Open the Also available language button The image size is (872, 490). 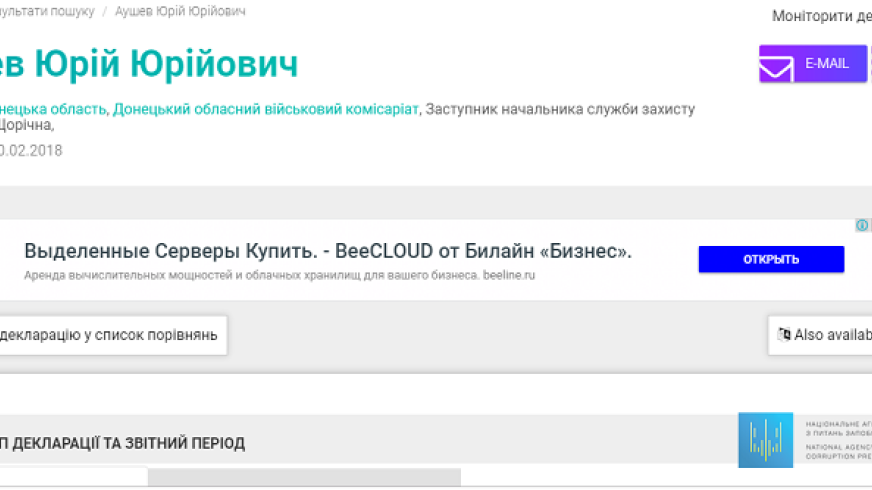(x=820, y=335)
